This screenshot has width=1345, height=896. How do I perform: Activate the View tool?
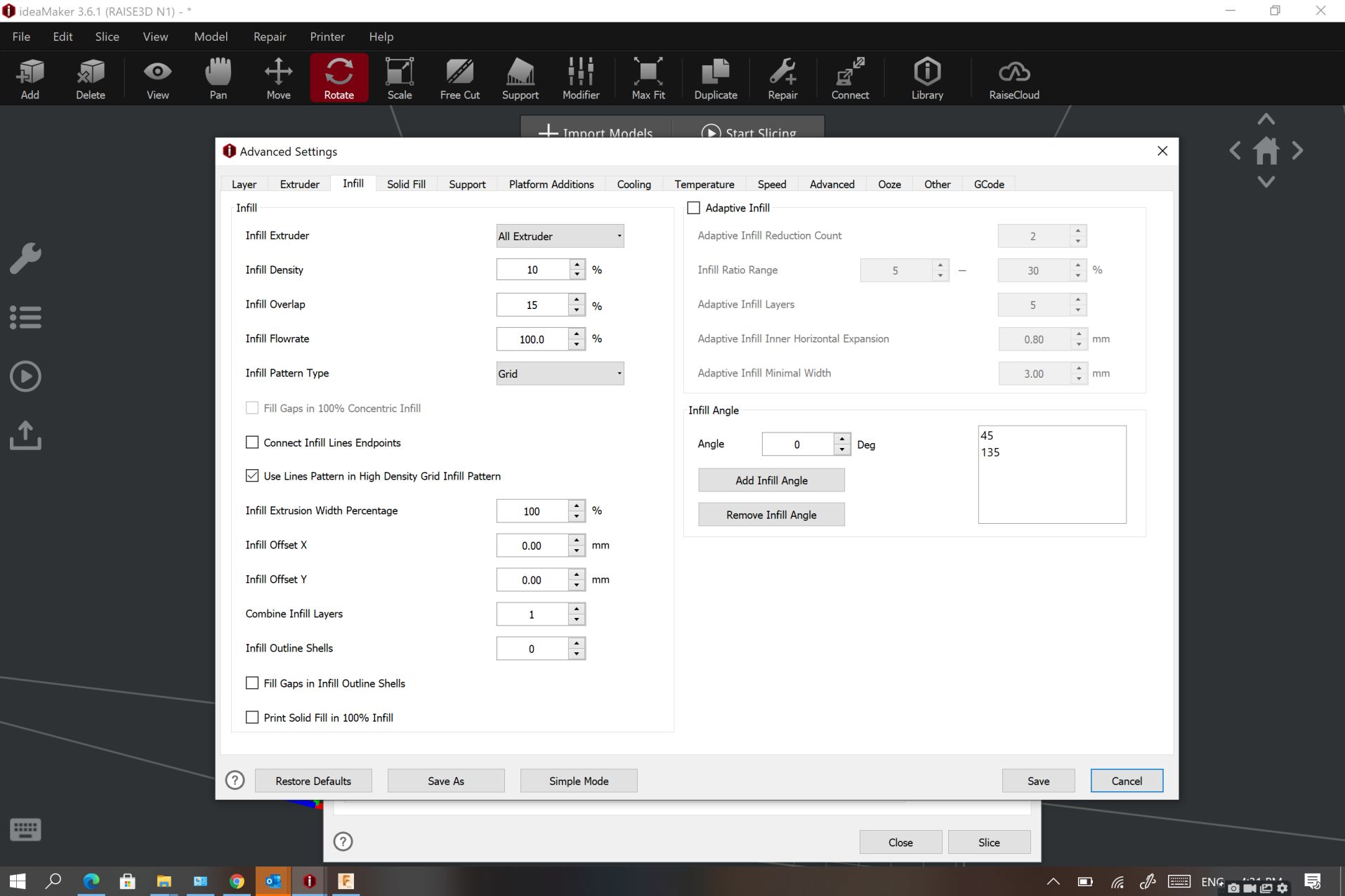(157, 78)
